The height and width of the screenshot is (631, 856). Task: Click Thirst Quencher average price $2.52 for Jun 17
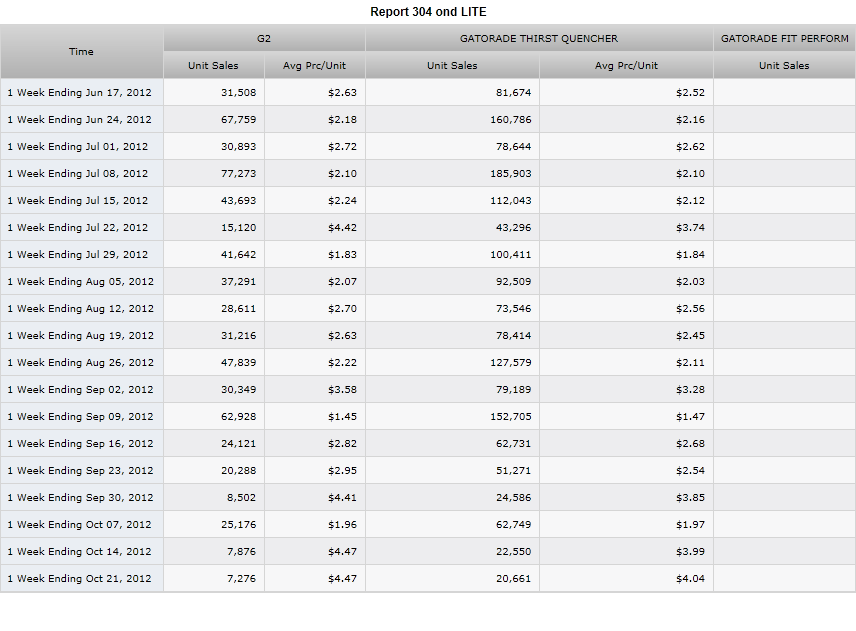[x=690, y=92]
